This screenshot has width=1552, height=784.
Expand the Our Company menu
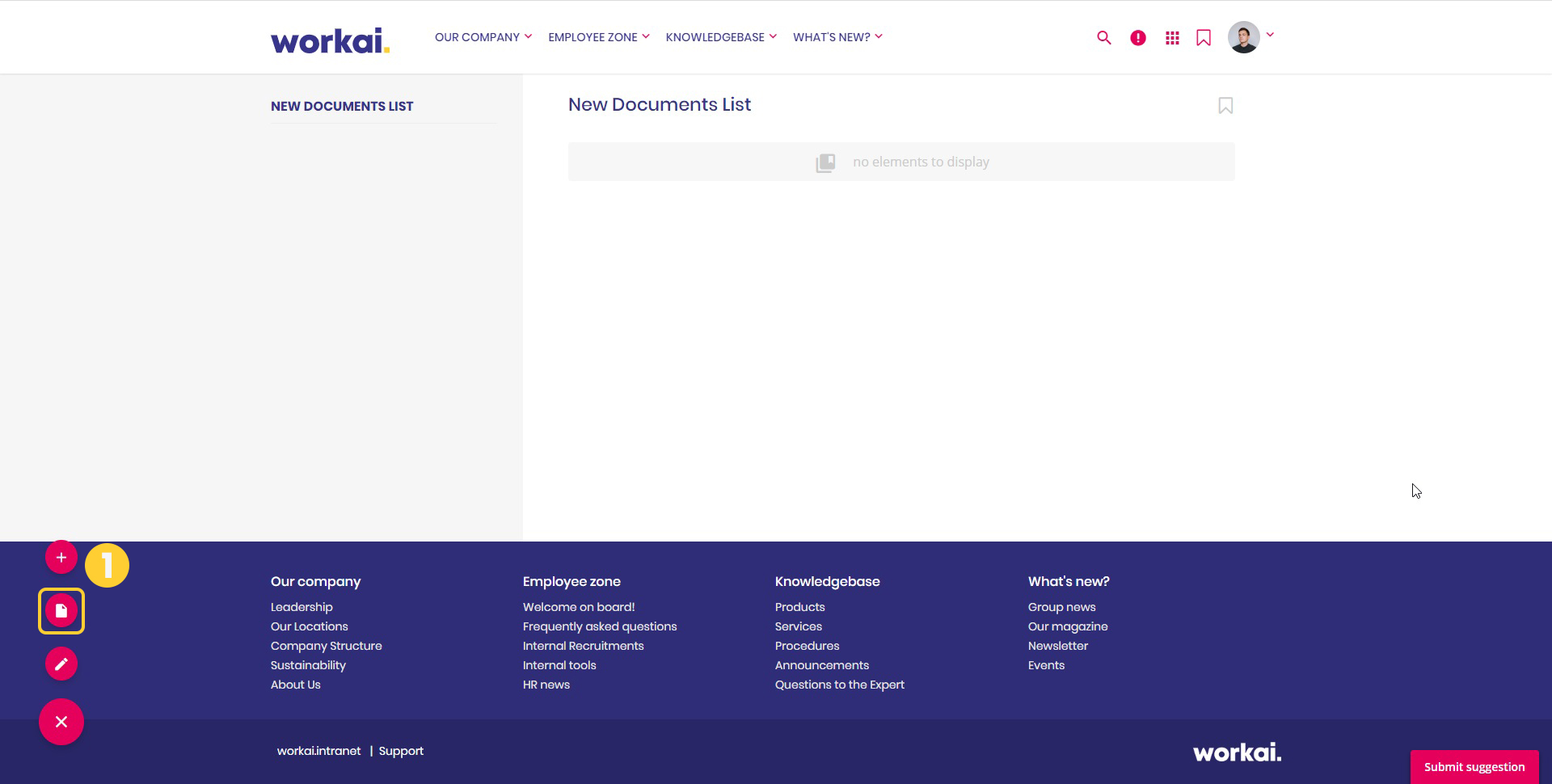(x=483, y=37)
